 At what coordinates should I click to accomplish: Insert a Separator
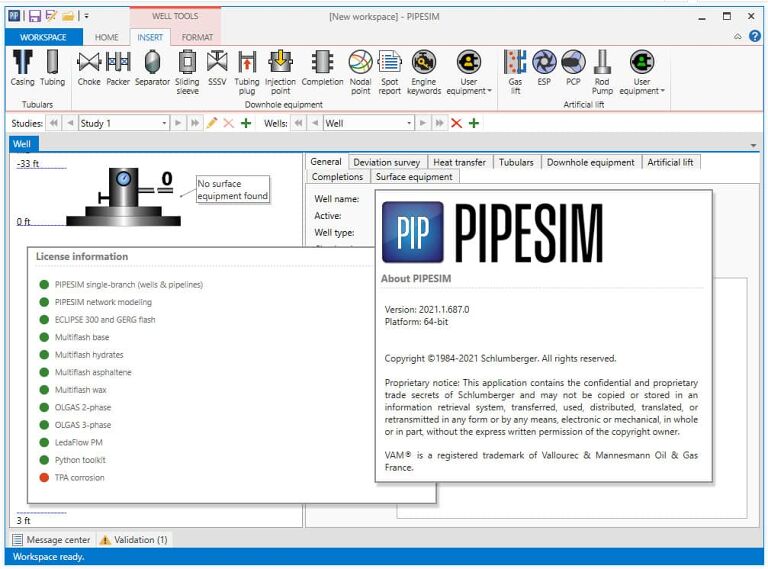tap(152, 68)
